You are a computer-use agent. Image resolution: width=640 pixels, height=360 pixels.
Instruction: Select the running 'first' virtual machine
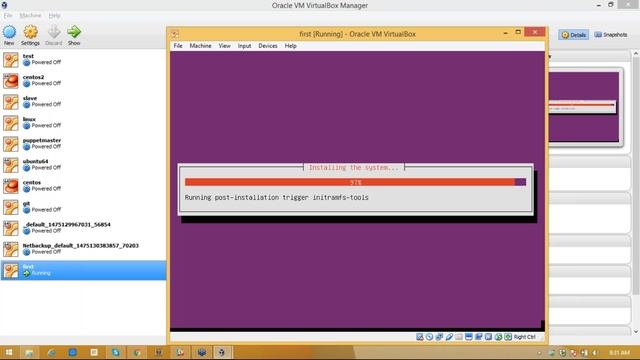coord(83,270)
